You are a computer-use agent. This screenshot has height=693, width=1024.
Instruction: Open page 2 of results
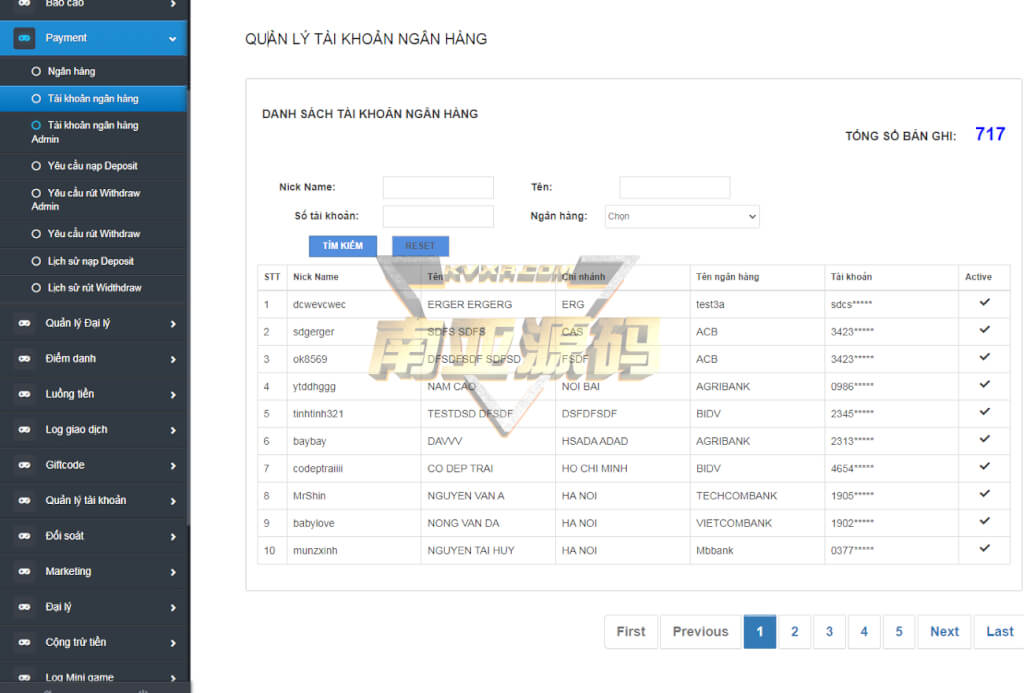(x=794, y=632)
